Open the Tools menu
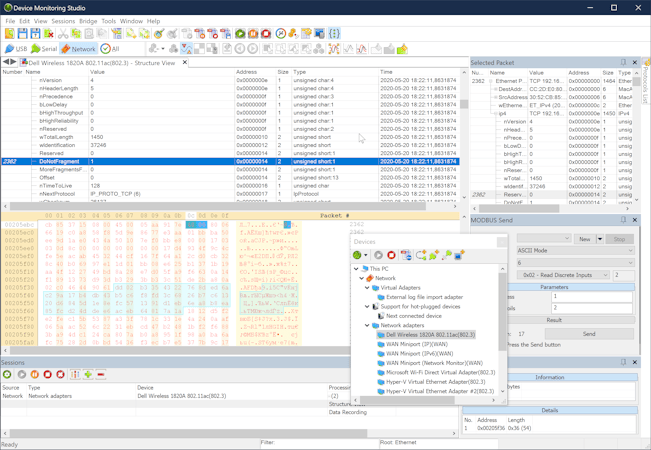Viewport: 651px width, 450px height. [108, 21]
